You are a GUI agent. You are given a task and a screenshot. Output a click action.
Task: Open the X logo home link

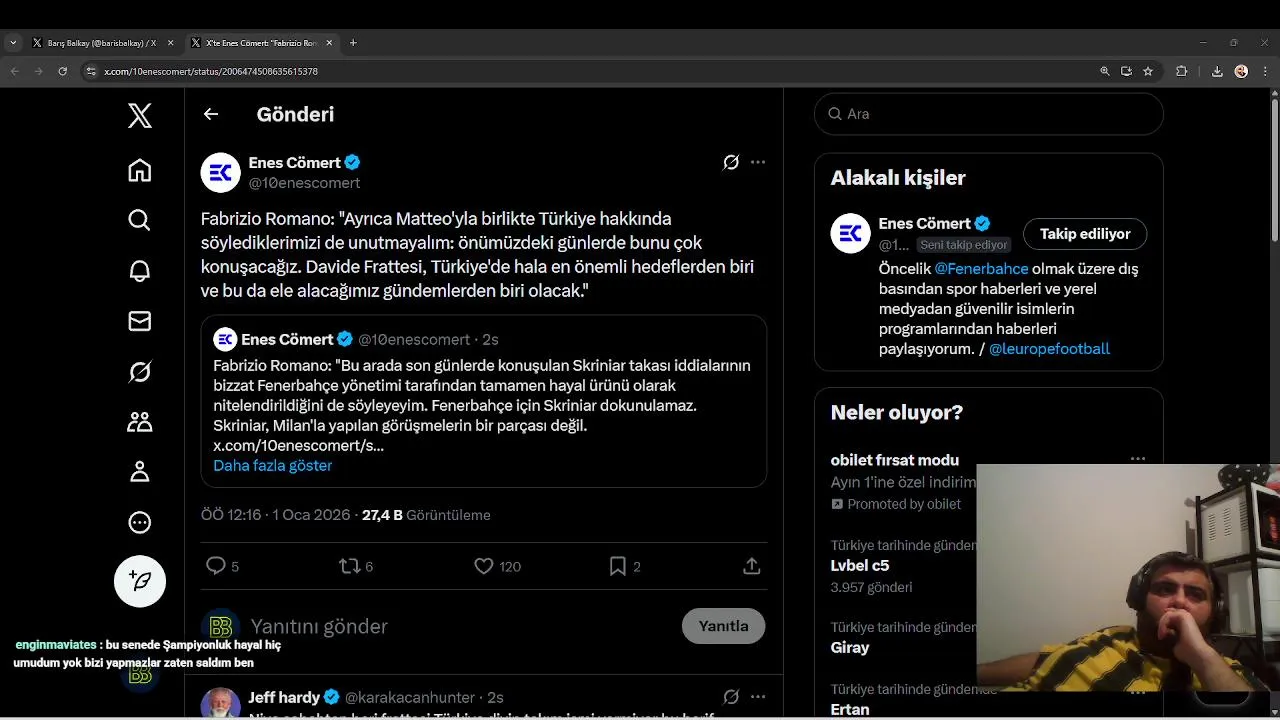coord(140,115)
